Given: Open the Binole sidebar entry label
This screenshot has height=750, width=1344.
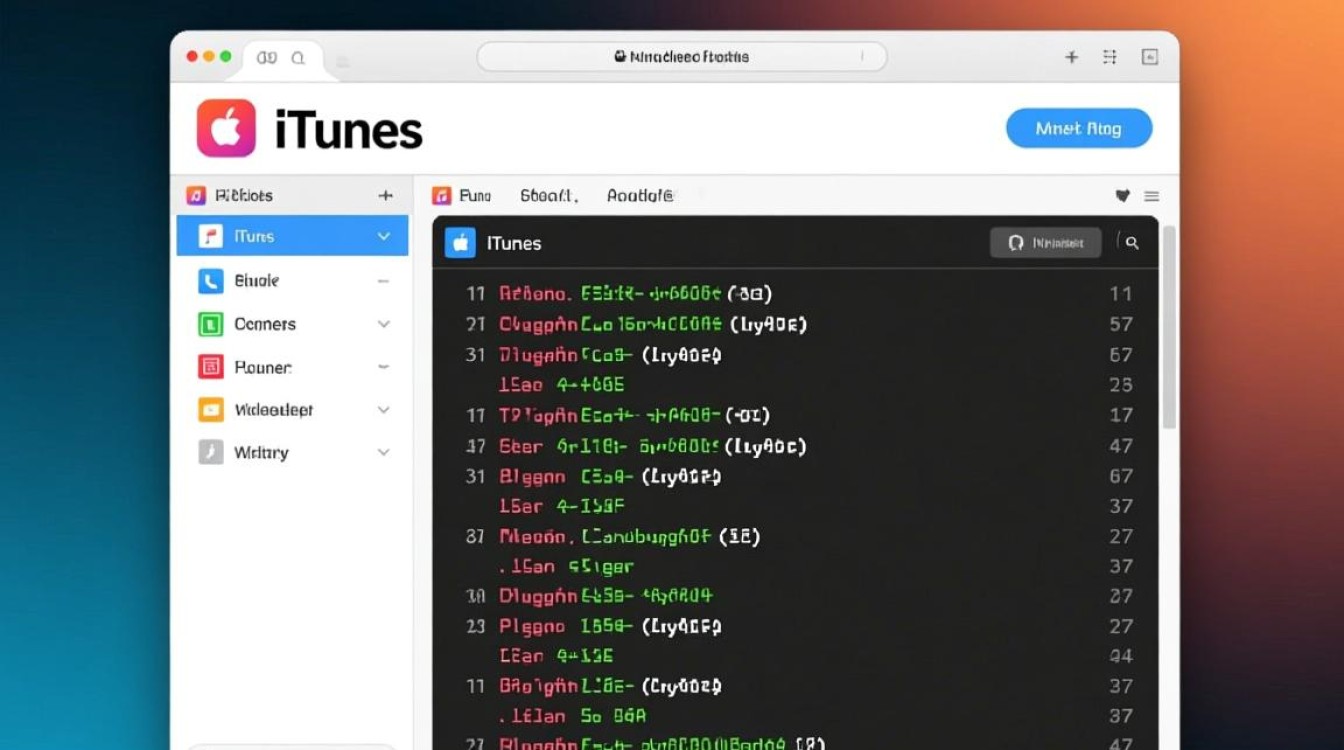Looking at the screenshot, I should (x=256, y=281).
